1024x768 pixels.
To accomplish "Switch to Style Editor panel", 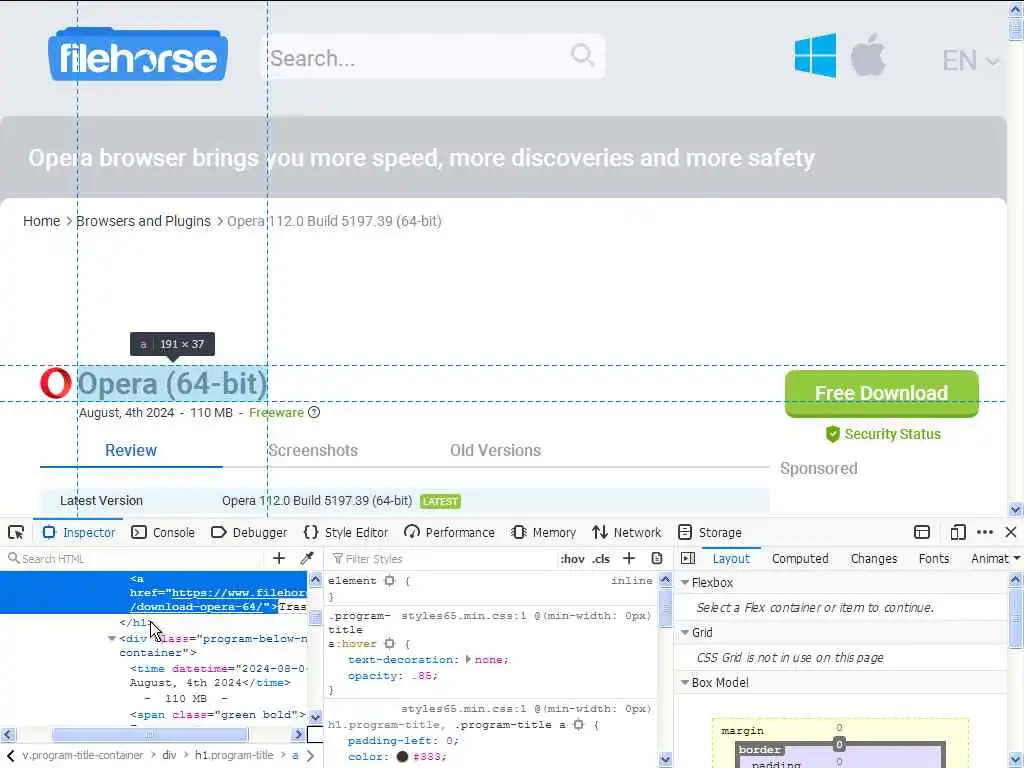I will pos(345,532).
